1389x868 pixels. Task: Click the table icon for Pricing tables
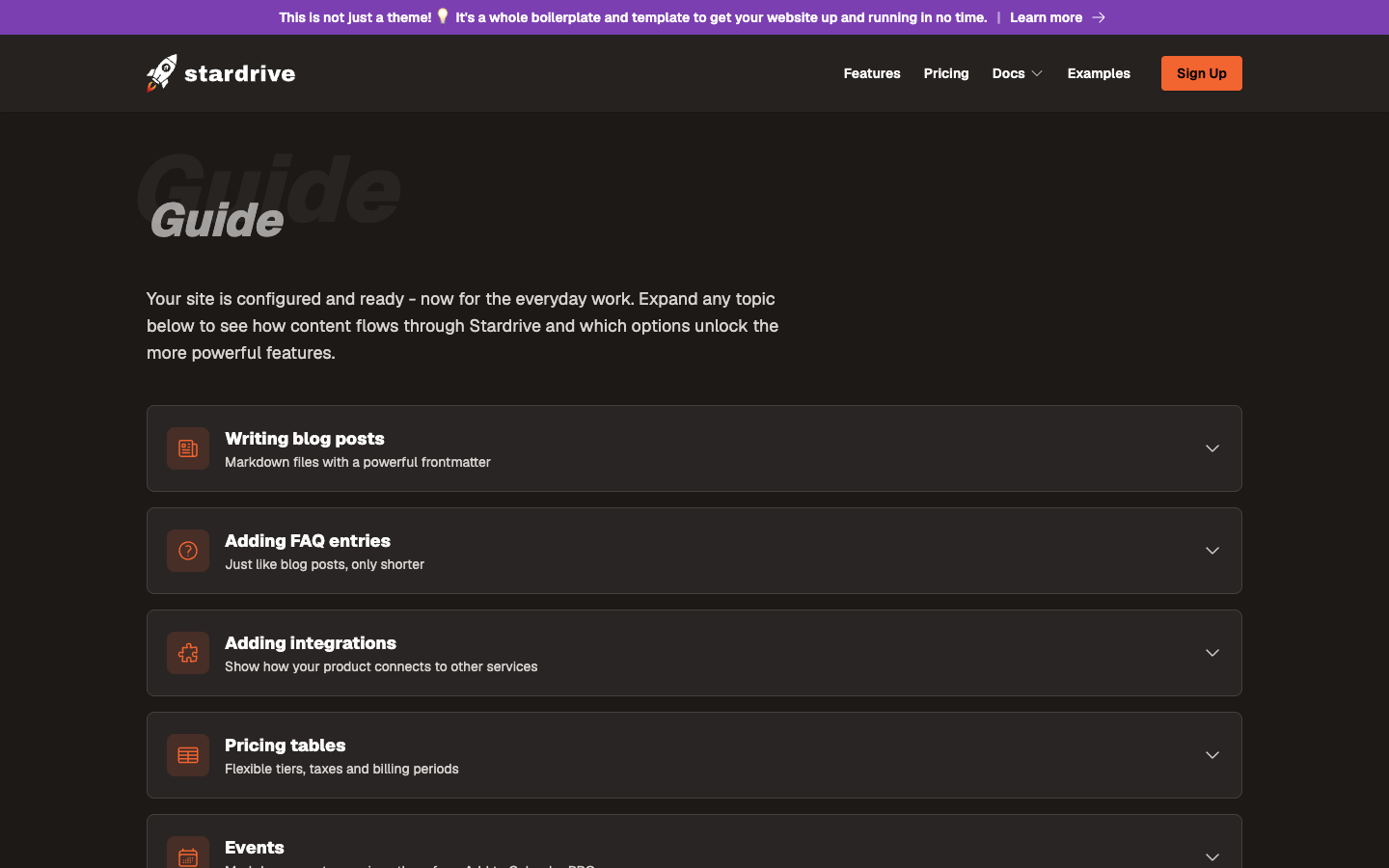click(x=188, y=755)
